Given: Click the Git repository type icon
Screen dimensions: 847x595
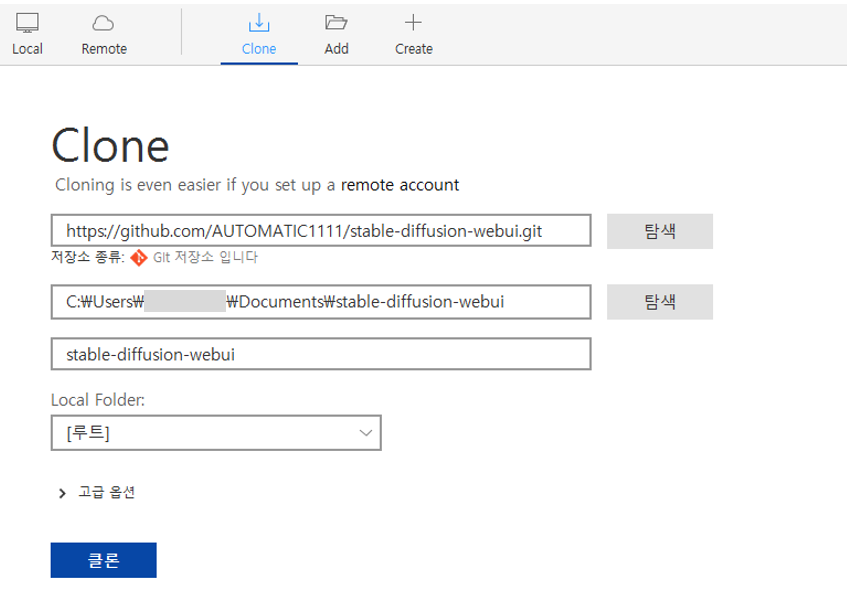Looking at the screenshot, I should [x=139, y=258].
